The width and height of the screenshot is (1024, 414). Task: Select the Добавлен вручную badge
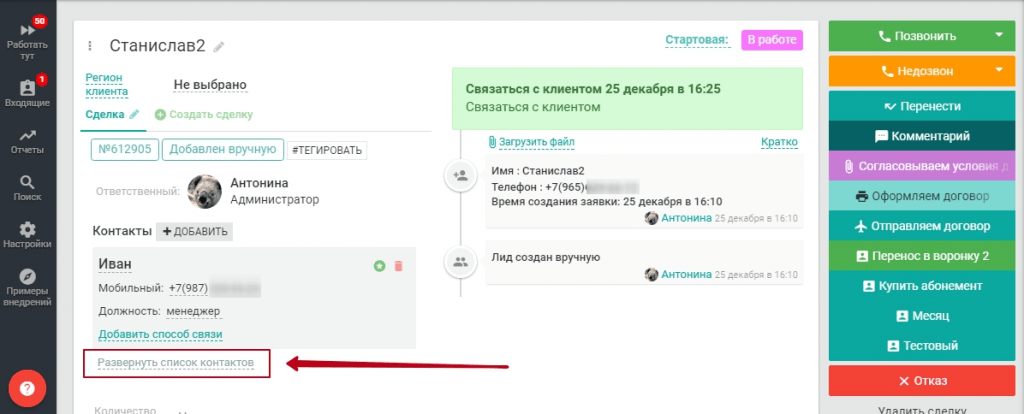point(223,150)
